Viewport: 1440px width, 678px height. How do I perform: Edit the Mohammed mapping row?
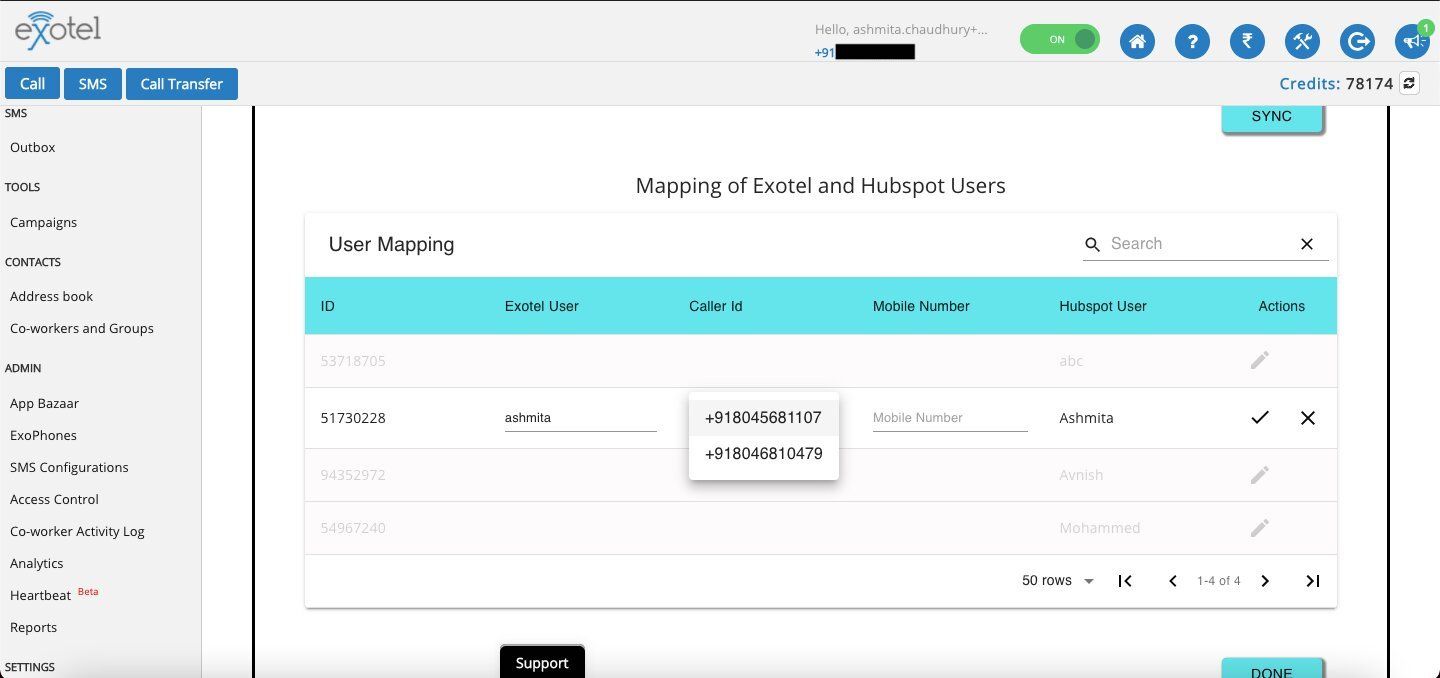1260,527
